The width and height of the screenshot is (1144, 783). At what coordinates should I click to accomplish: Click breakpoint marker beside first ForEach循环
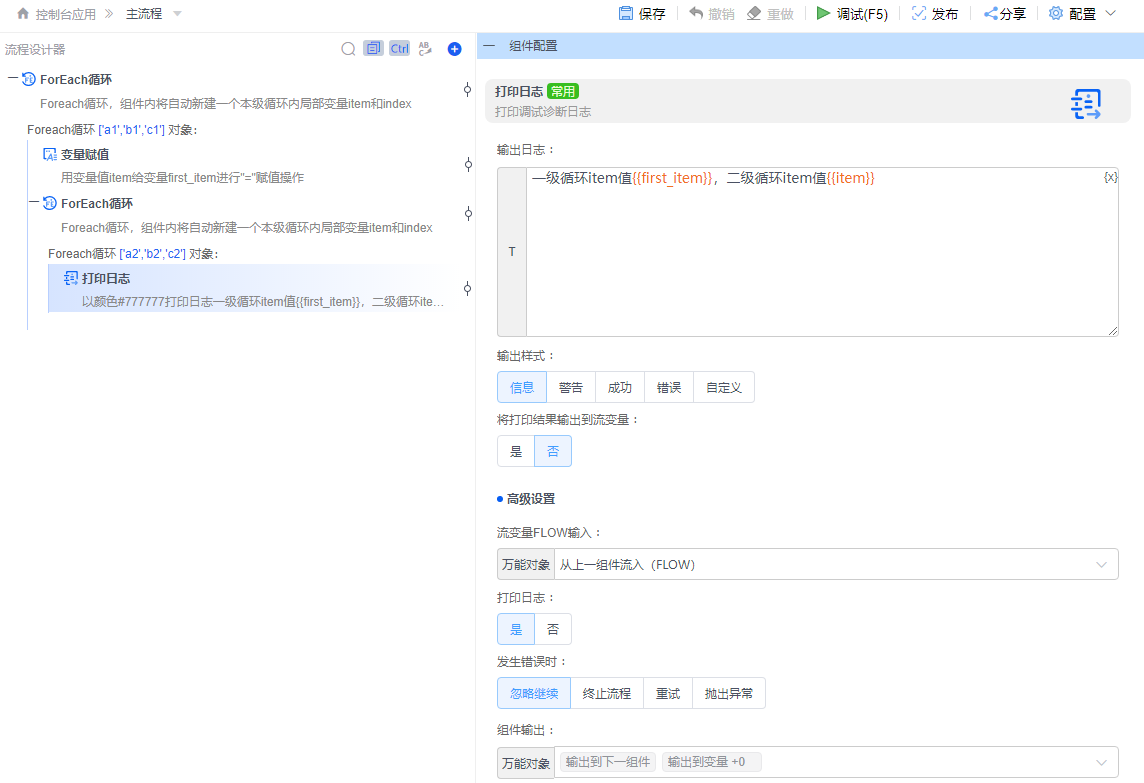468,90
